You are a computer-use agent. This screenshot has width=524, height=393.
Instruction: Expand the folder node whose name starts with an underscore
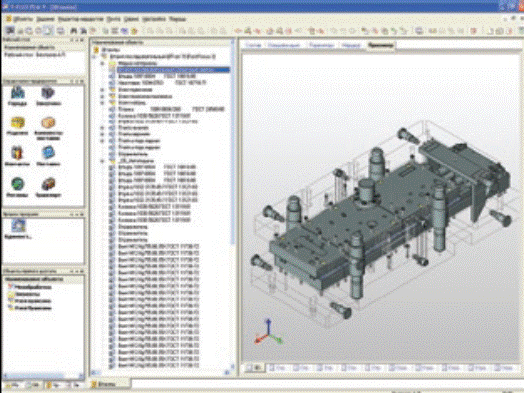[x=103, y=161]
